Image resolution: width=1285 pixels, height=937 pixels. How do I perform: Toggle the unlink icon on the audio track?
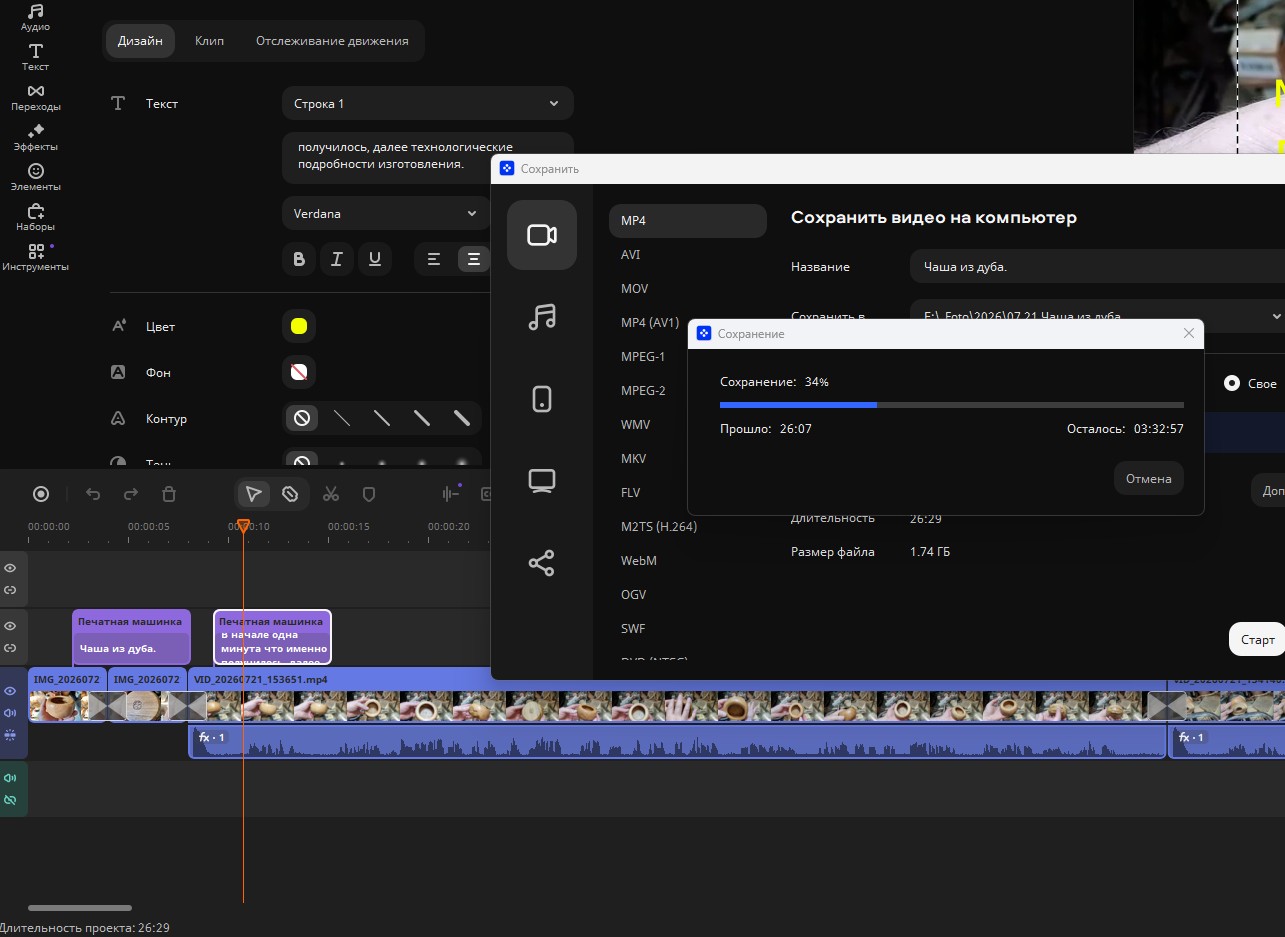point(10,800)
